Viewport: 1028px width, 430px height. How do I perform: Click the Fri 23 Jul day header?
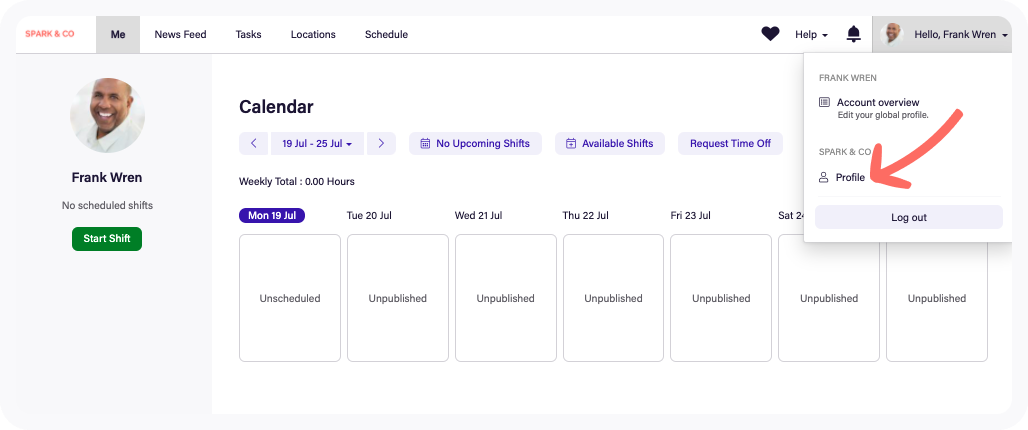coord(690,215)
